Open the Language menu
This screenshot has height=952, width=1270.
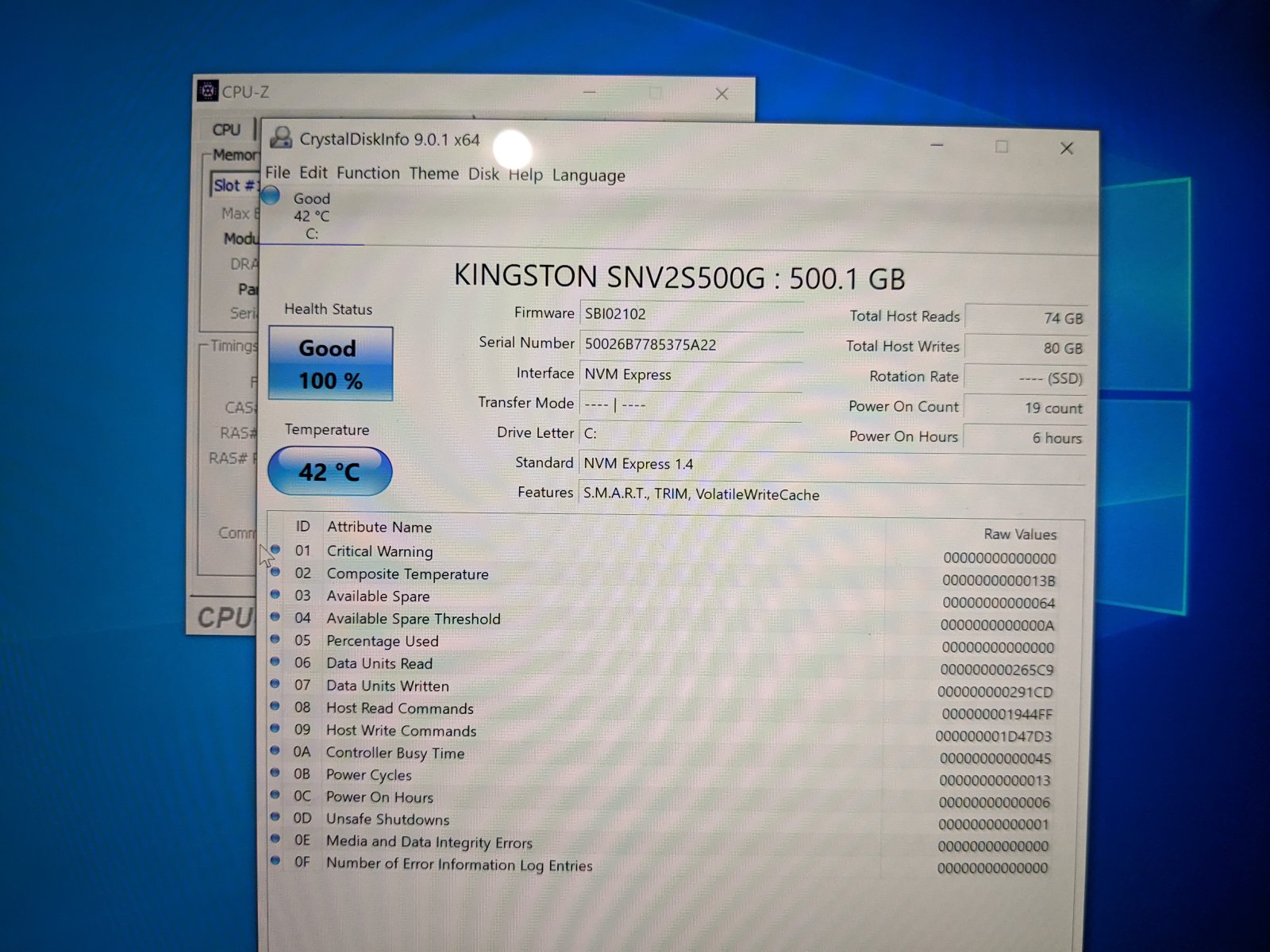pos(589,175)
